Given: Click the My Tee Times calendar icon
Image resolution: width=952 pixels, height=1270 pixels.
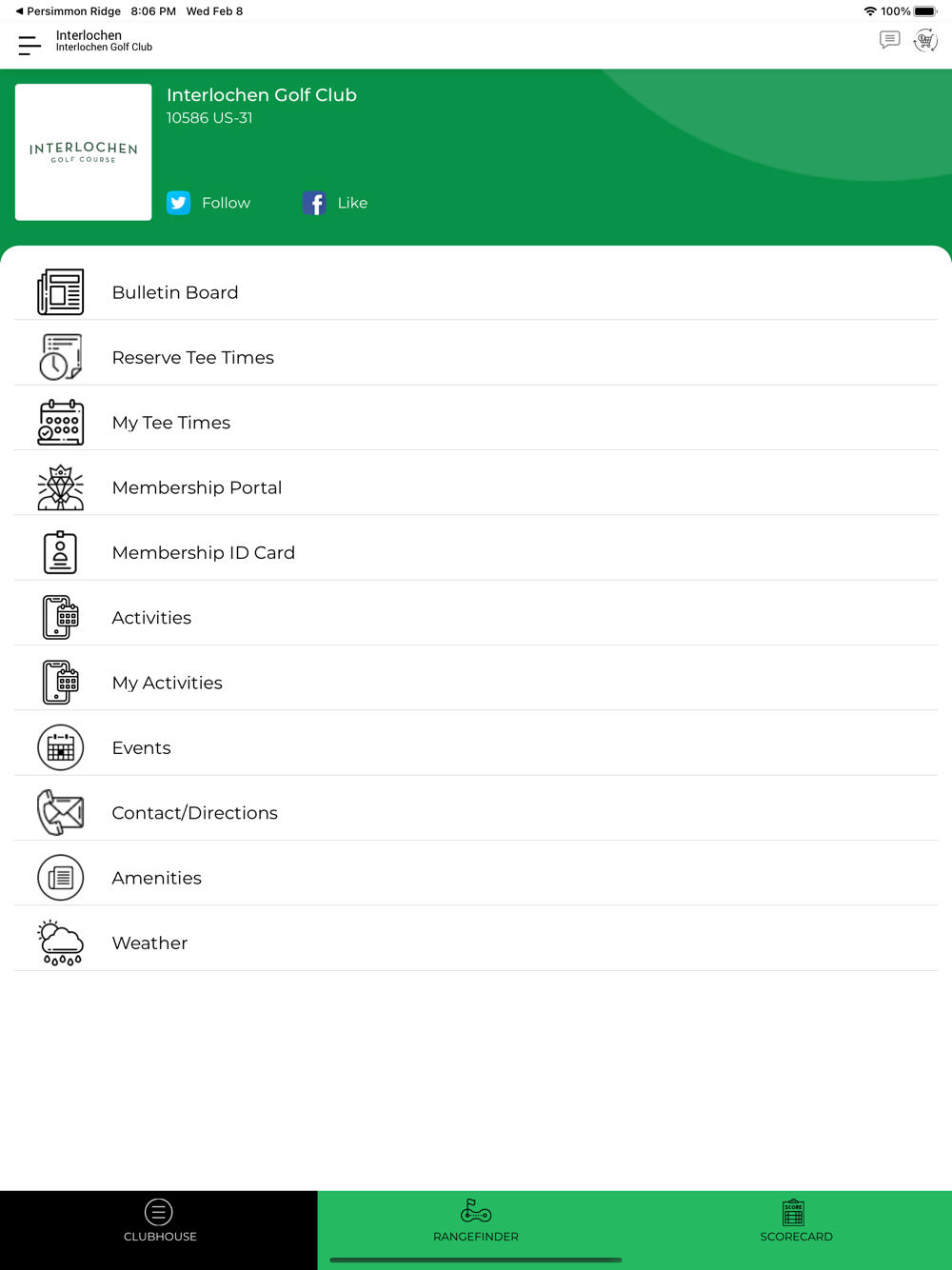Looking at the screenshot, I should coord(61,422).
